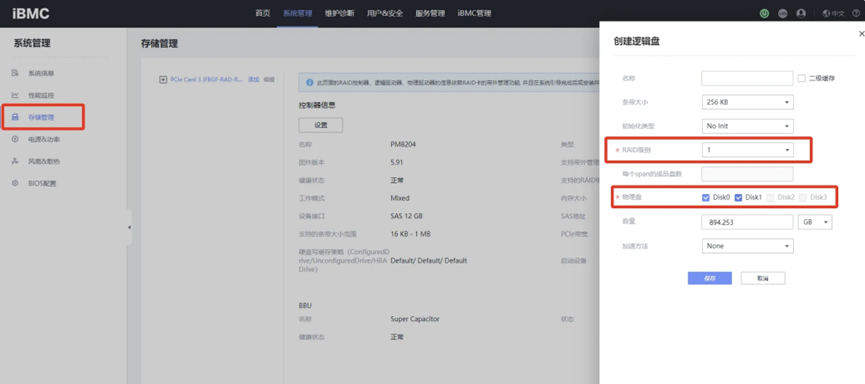Click the green power status icon
Image resolution: width=865 pixels, height=384 pixels.
coord(764,14)
